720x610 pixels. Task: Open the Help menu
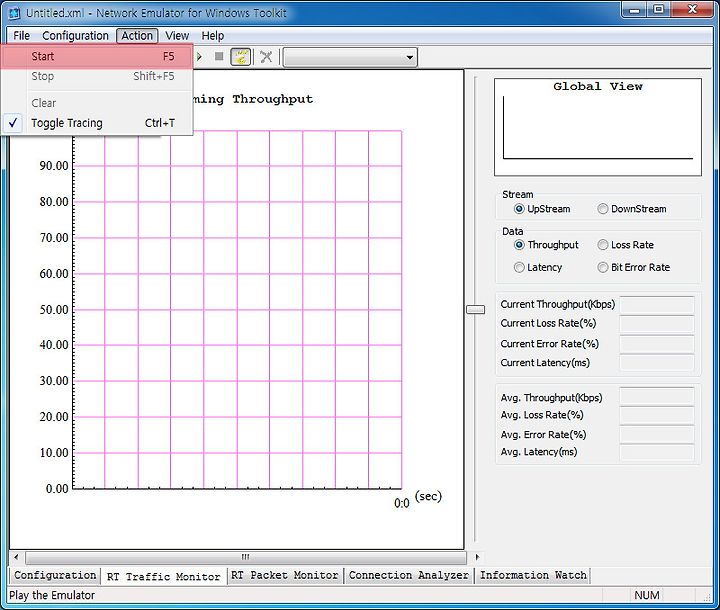(x=213, y=36)
